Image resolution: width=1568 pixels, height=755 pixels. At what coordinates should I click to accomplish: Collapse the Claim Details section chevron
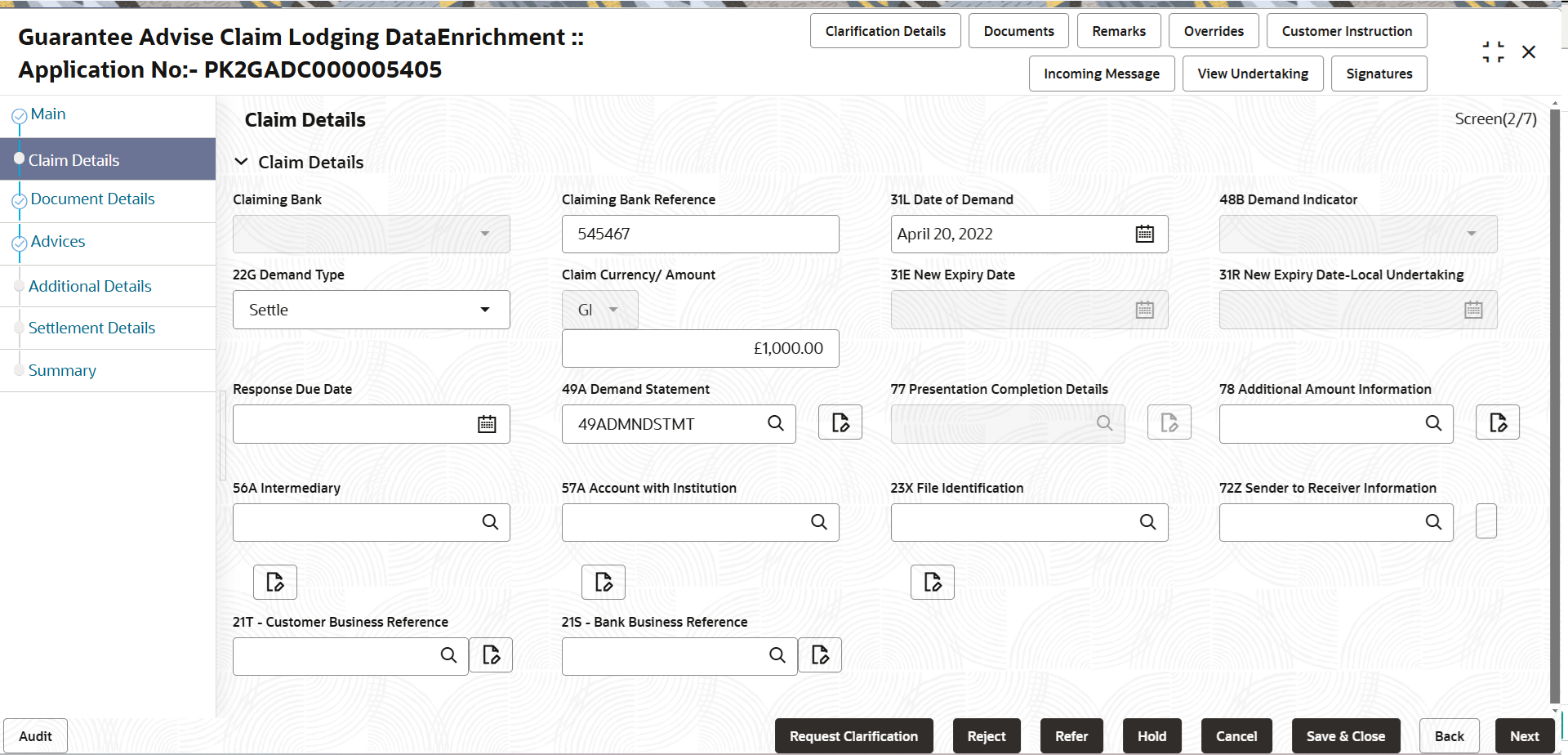click(x=241, y=162)
